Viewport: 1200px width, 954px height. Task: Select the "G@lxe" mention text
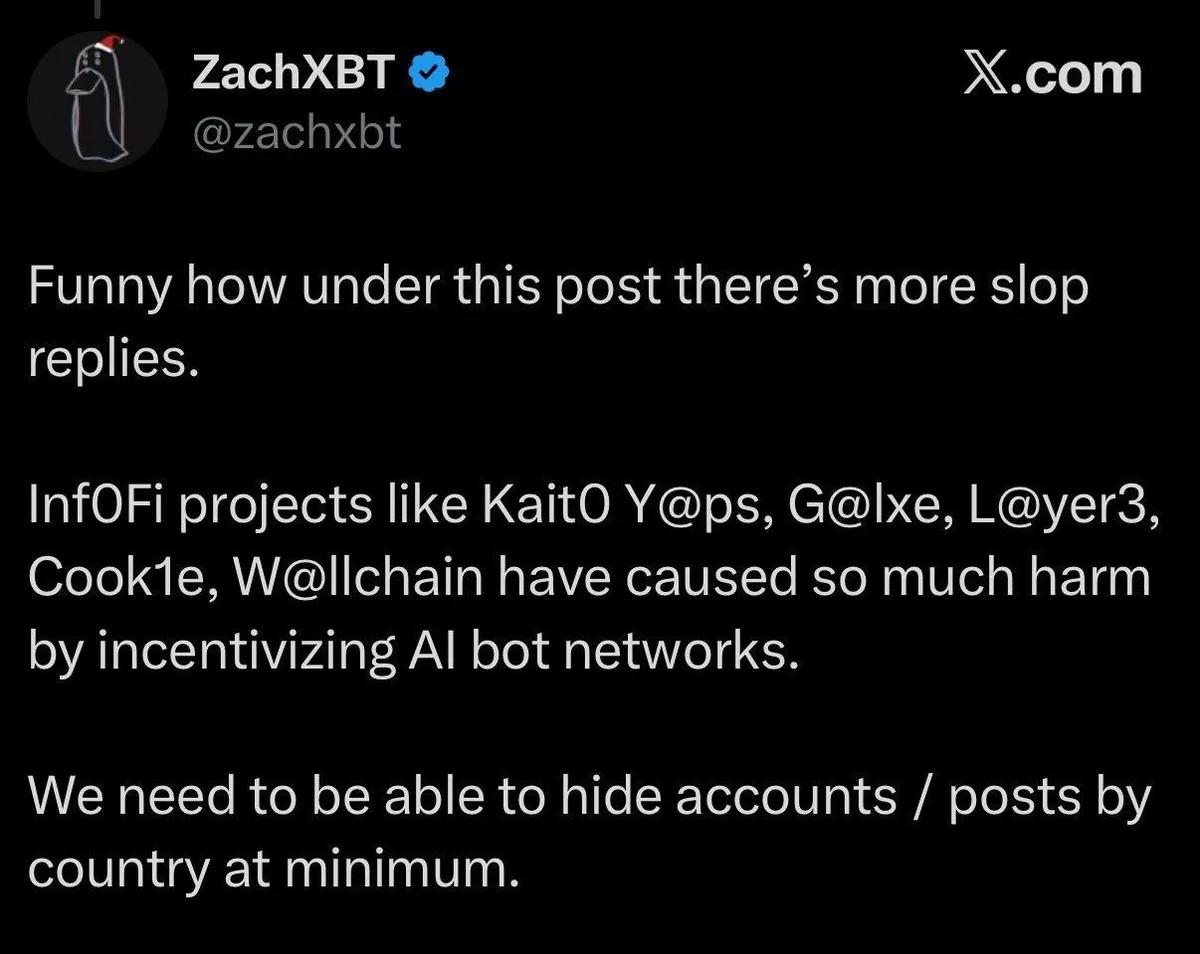point(861,506)
